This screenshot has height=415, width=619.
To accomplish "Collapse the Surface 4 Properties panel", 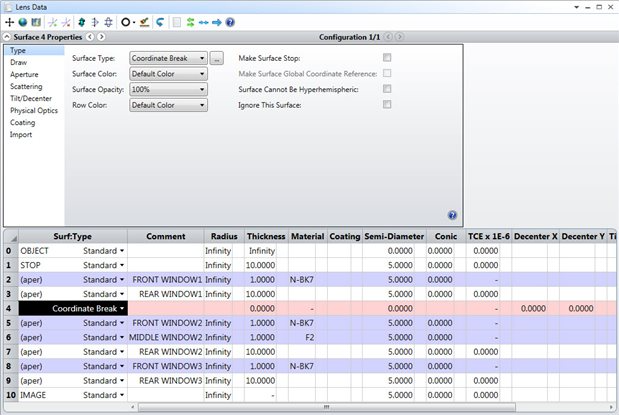I will 7,37.
